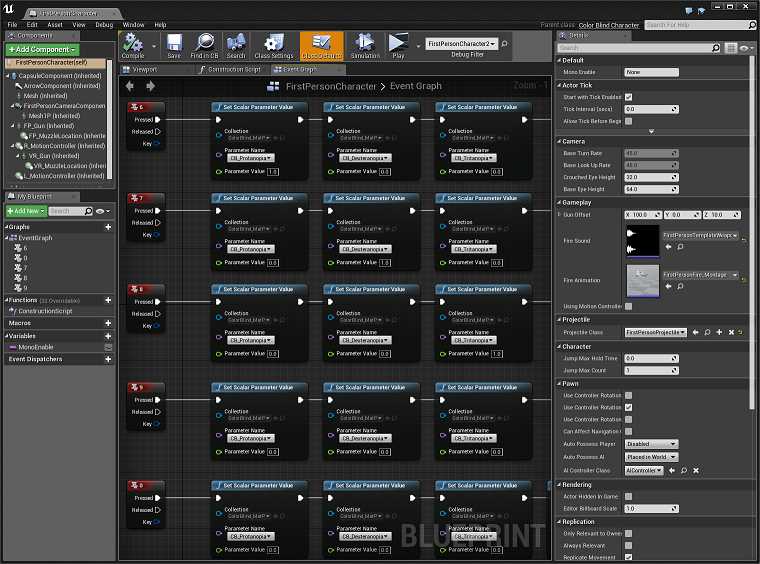Open the Asset menu
760x564 pixels.
[55, 25]
